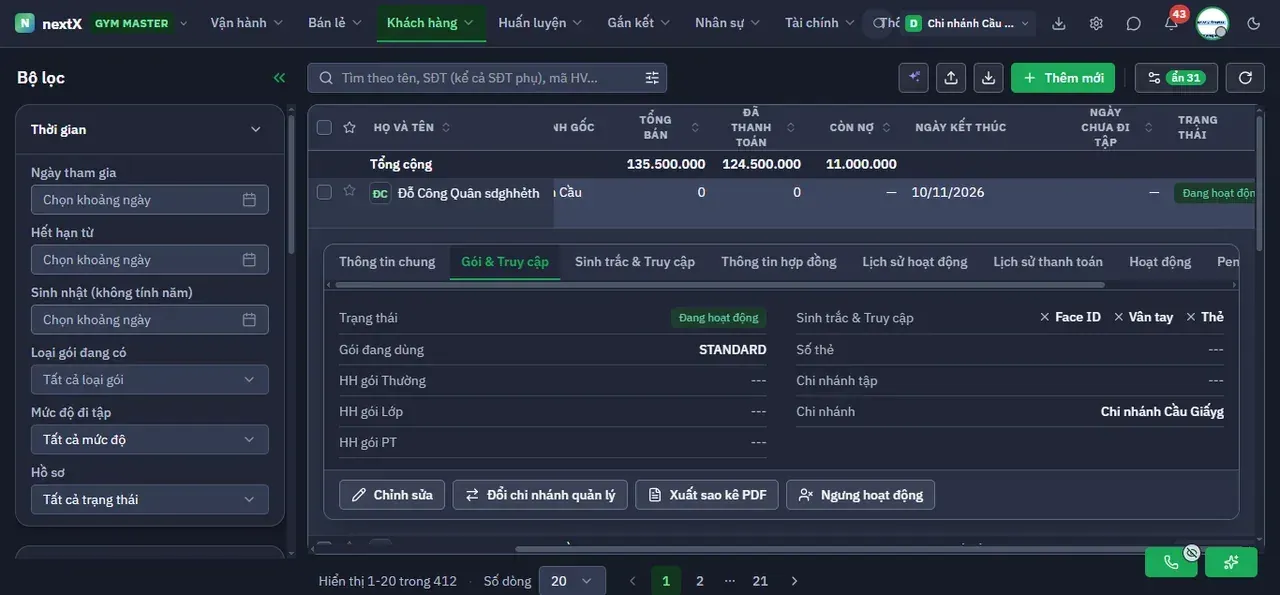Star the Đỗ Công Quân customer row
The width and height of the screenshot is (1280, 595).
point(349,191)
